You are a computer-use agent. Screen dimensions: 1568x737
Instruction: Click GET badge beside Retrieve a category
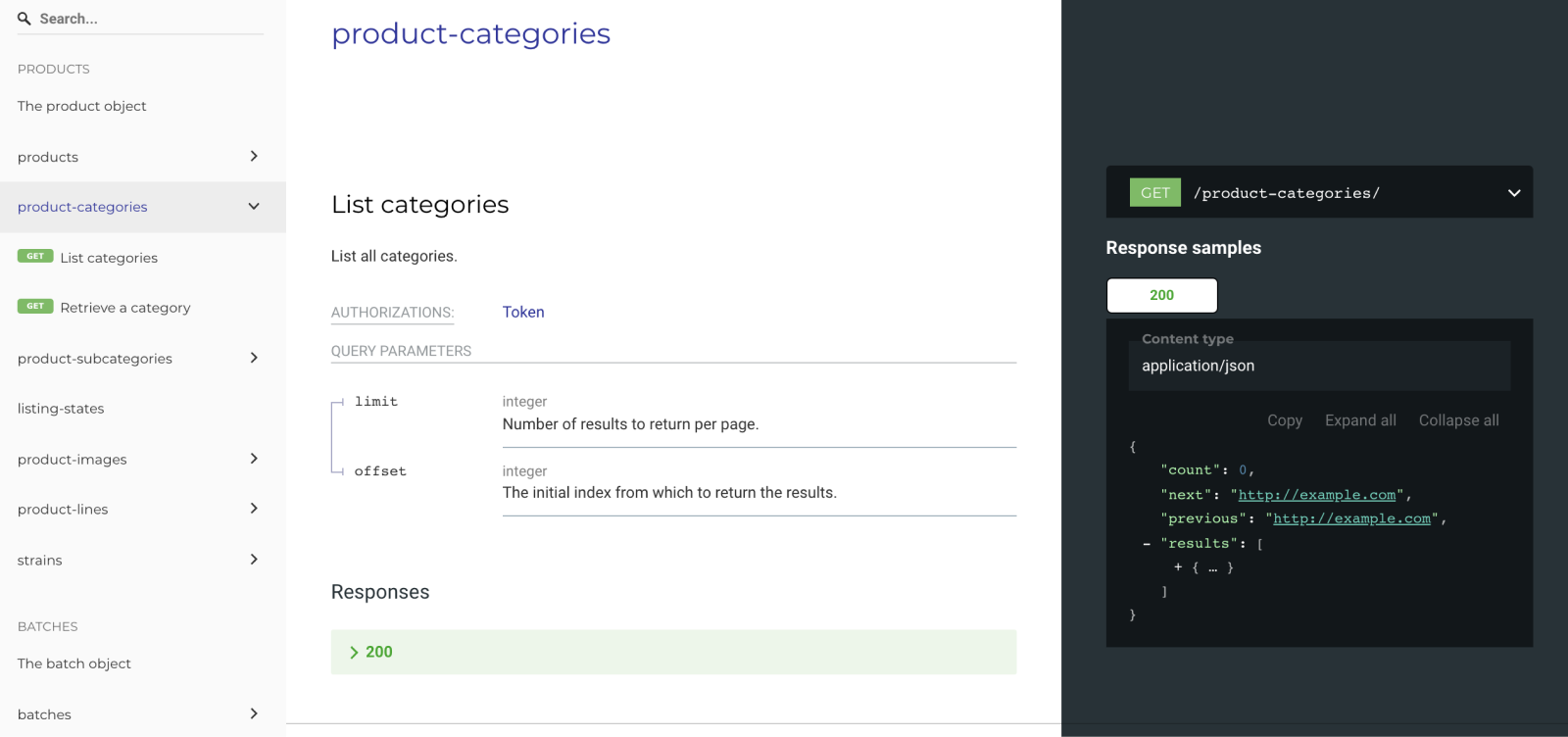[x=35, y=307]
